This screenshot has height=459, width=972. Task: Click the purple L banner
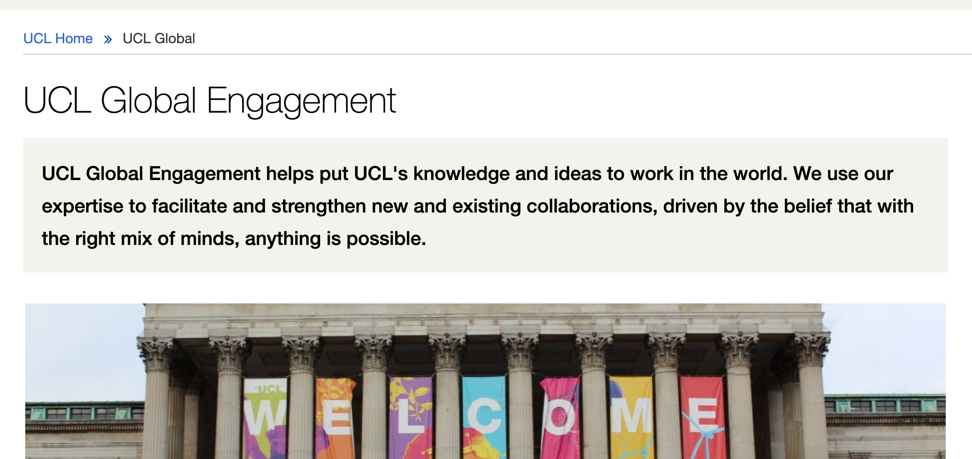pos(410,418)
